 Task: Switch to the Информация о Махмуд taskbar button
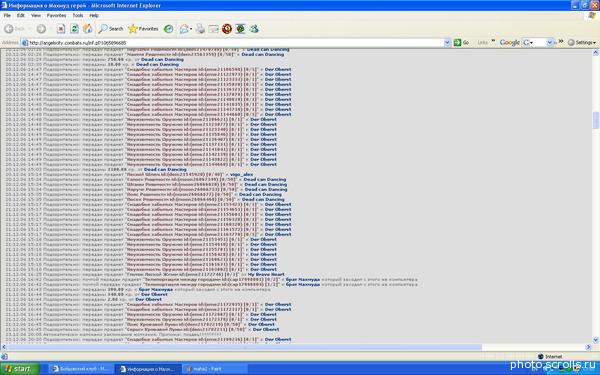click(x=147, y=369)
